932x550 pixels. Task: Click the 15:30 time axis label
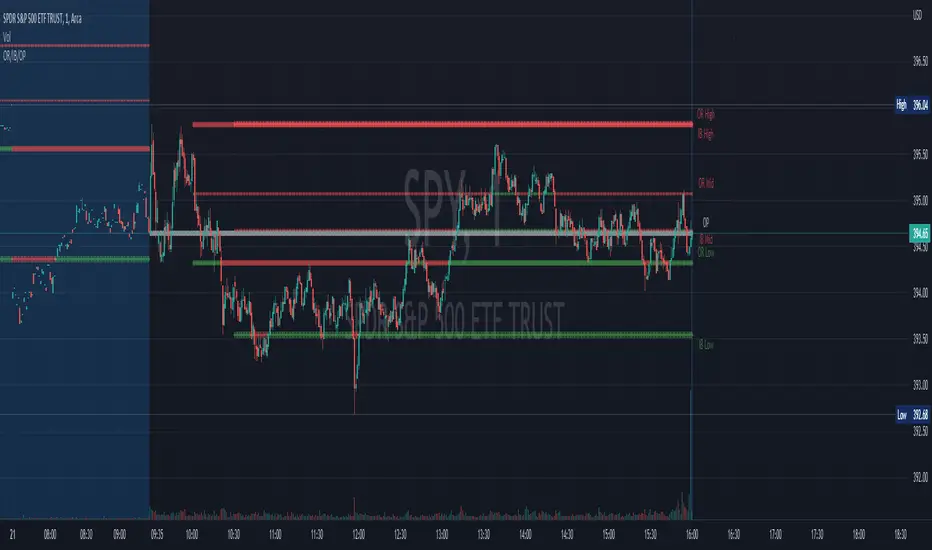pos(650,535)
